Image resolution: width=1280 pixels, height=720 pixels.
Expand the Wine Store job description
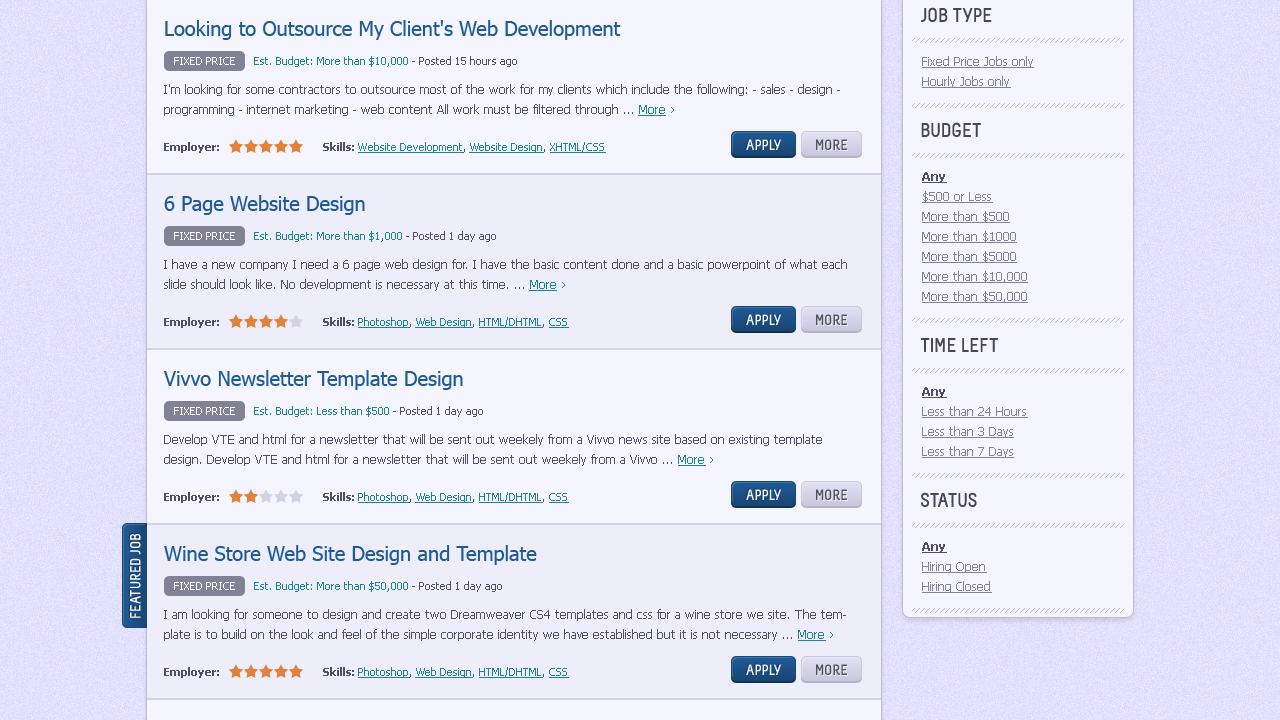(811, 634)
